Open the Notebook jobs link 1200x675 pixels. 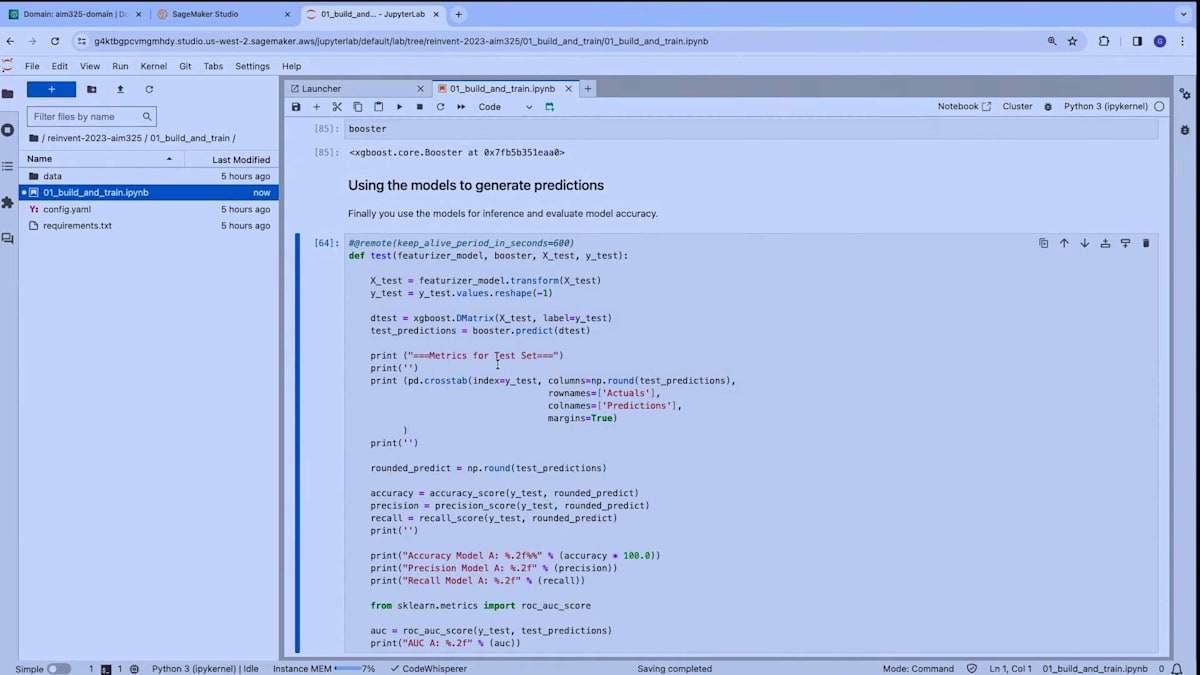pyautogui.click(x=964, y=106)
